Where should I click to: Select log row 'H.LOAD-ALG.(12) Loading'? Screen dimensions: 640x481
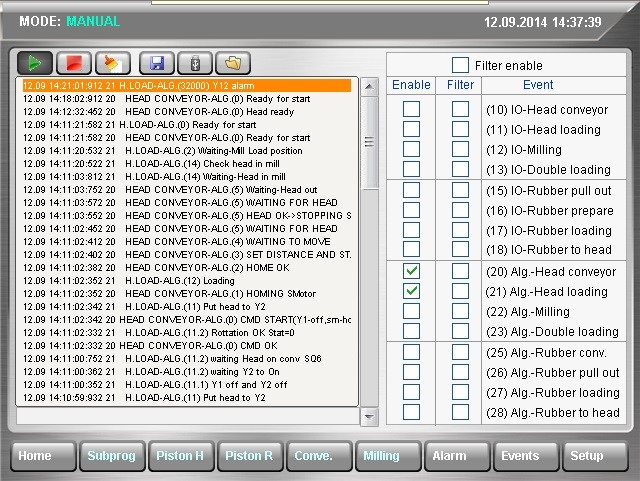[187, 281]
